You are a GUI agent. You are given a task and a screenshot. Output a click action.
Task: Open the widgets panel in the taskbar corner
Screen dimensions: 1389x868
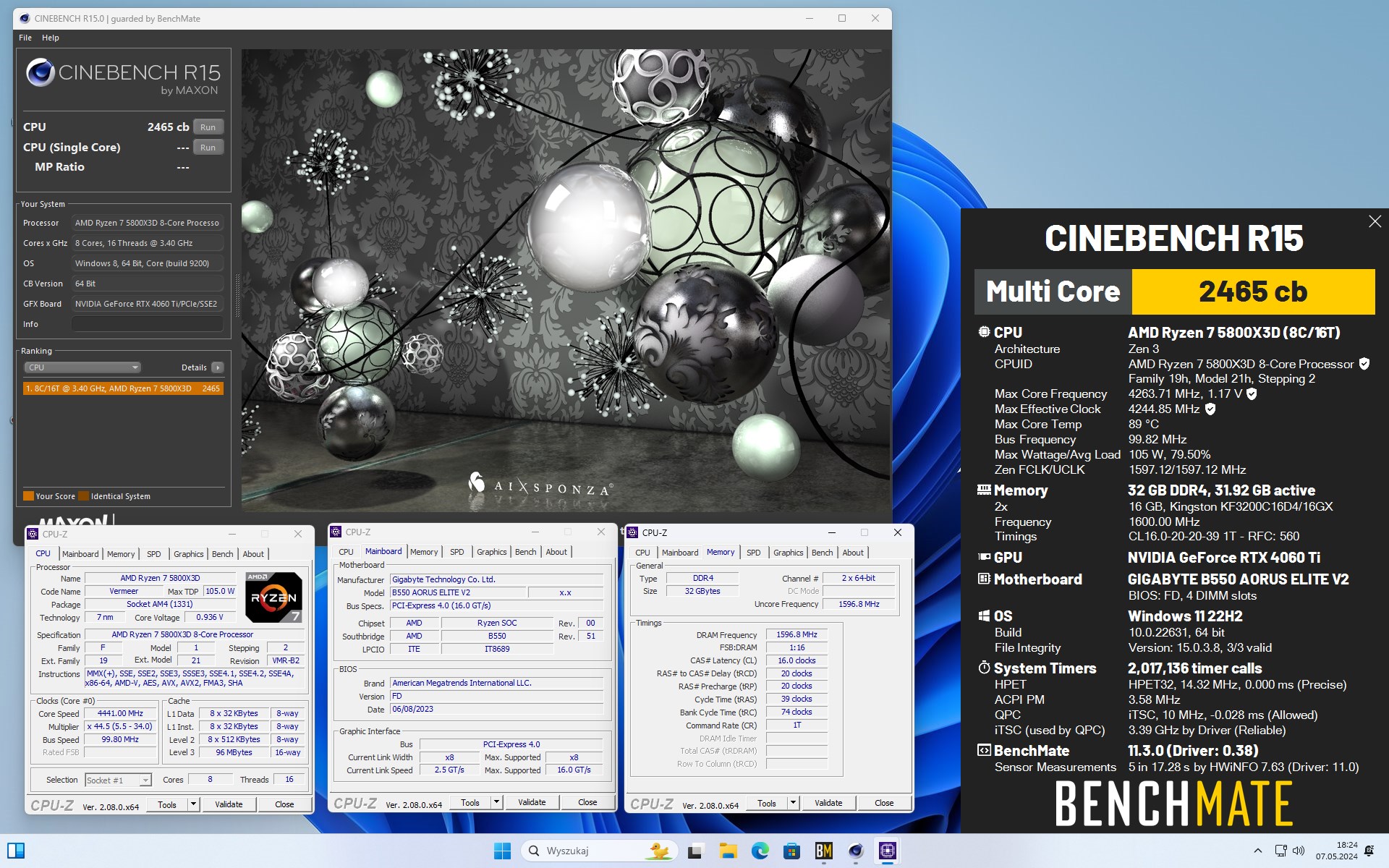[x=15, y=851]
